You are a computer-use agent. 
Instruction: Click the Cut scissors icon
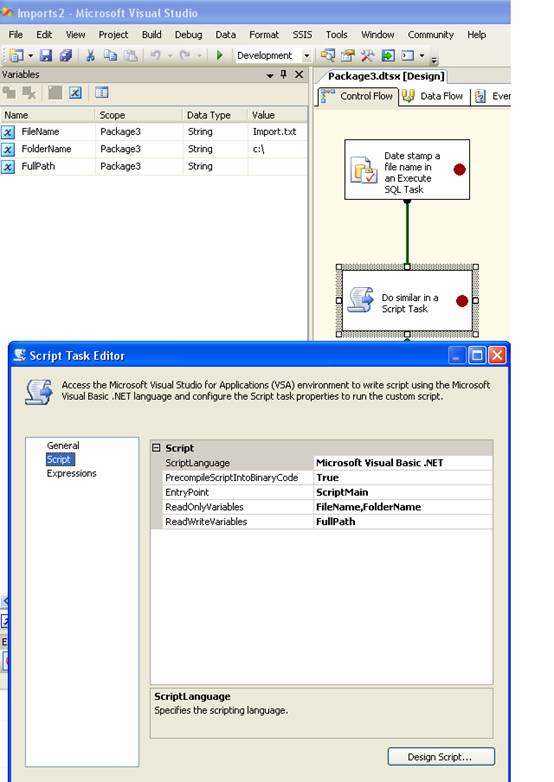pyautogui.click(x=90, y=55)
